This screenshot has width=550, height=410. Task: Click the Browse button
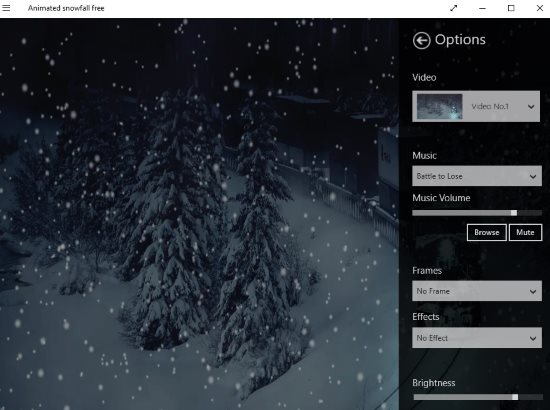(x=487, y=232)
